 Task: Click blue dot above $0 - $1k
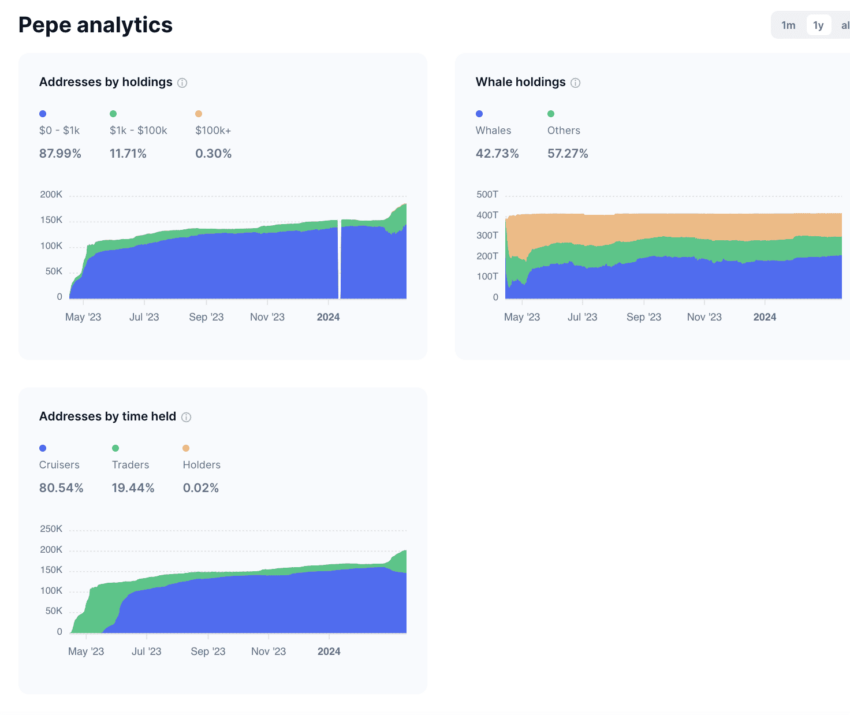pyautogui.click(x=43, y=114)
